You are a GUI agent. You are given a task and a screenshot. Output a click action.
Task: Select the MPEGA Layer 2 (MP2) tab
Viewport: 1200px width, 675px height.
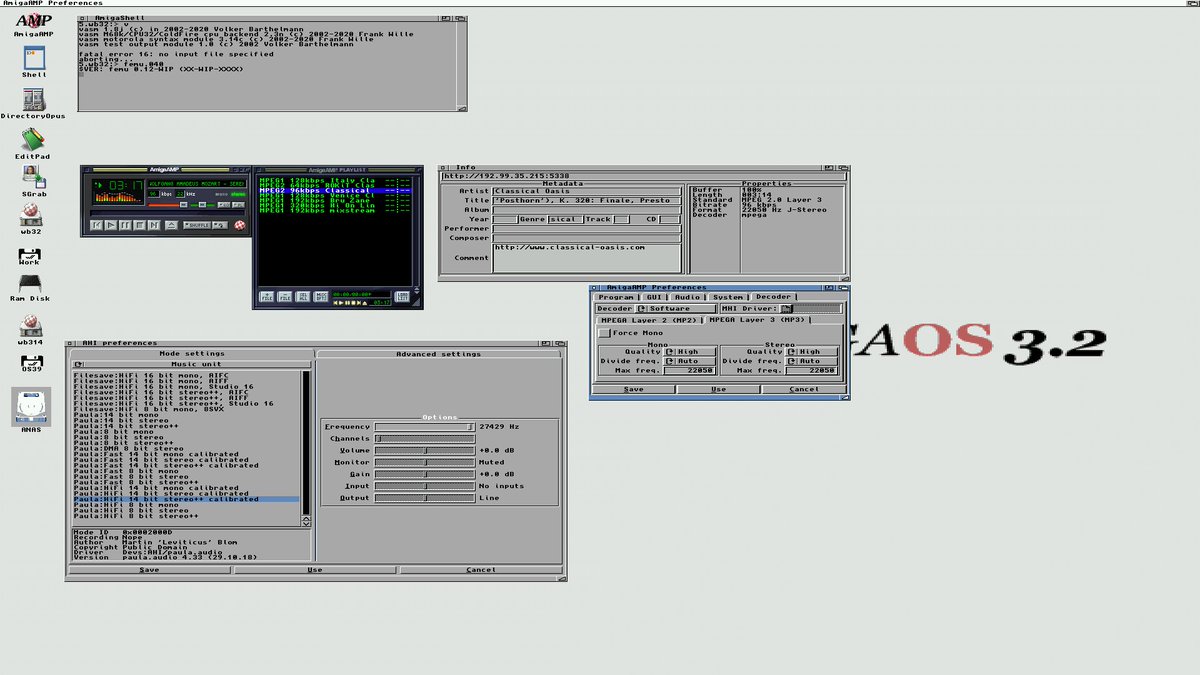pyautogui.click(x=648, y=320)
